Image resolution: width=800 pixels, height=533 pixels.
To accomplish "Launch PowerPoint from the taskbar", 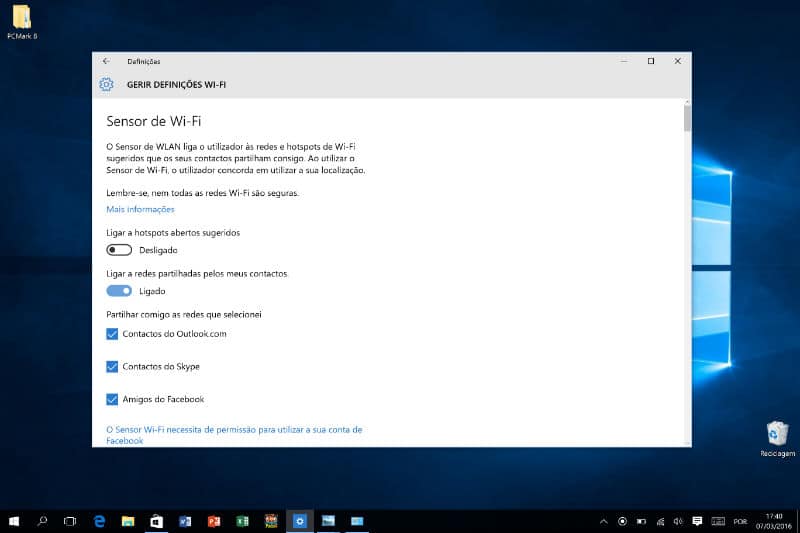I will 213,521.
